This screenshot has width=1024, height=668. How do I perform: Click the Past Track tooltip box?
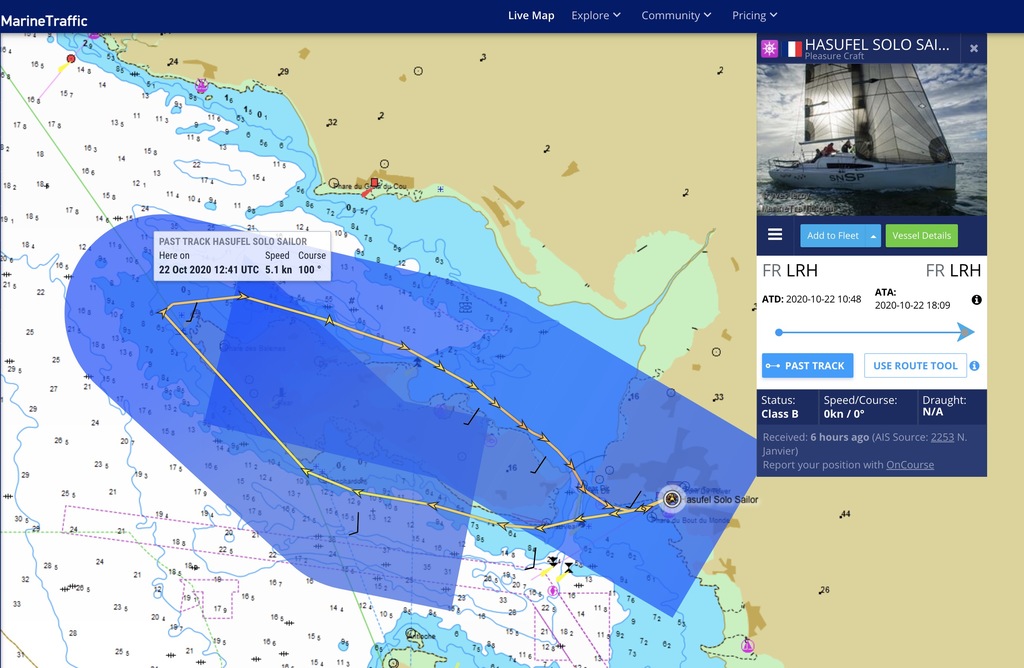click(242, 256)
